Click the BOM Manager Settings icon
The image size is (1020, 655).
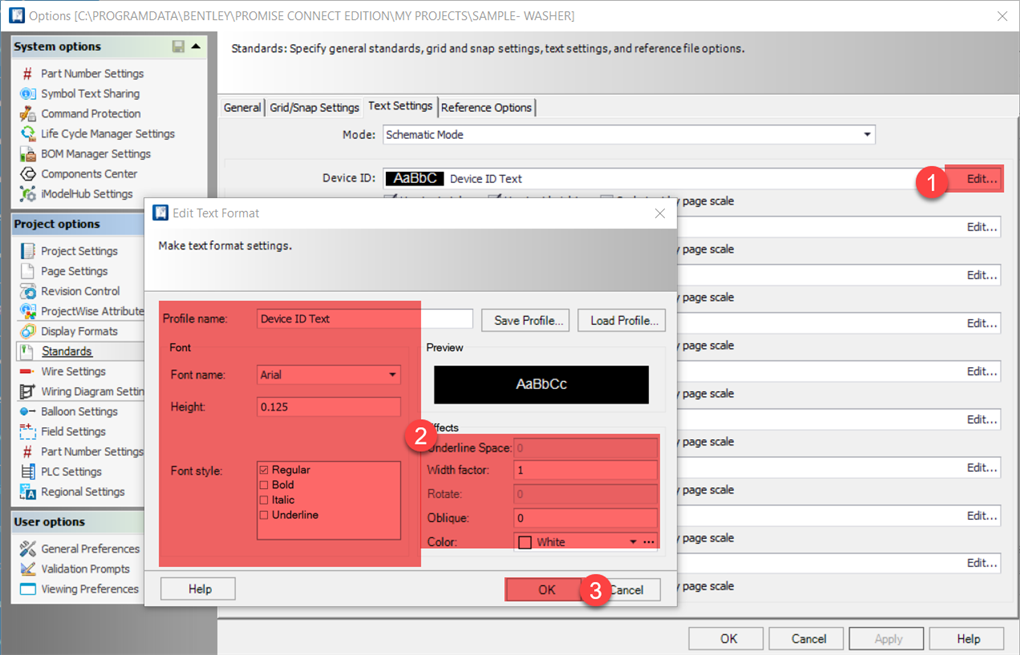[27, 154]
